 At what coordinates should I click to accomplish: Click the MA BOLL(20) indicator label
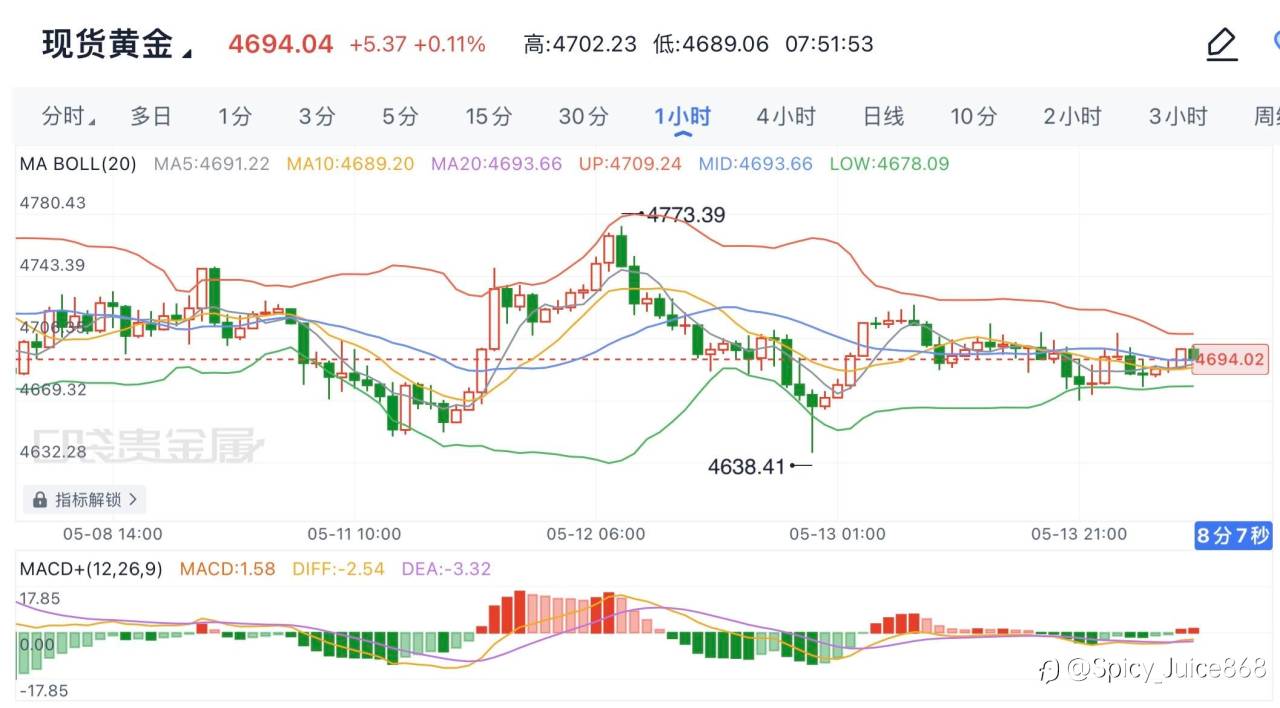pyautogui.click(x=78, y=164)
